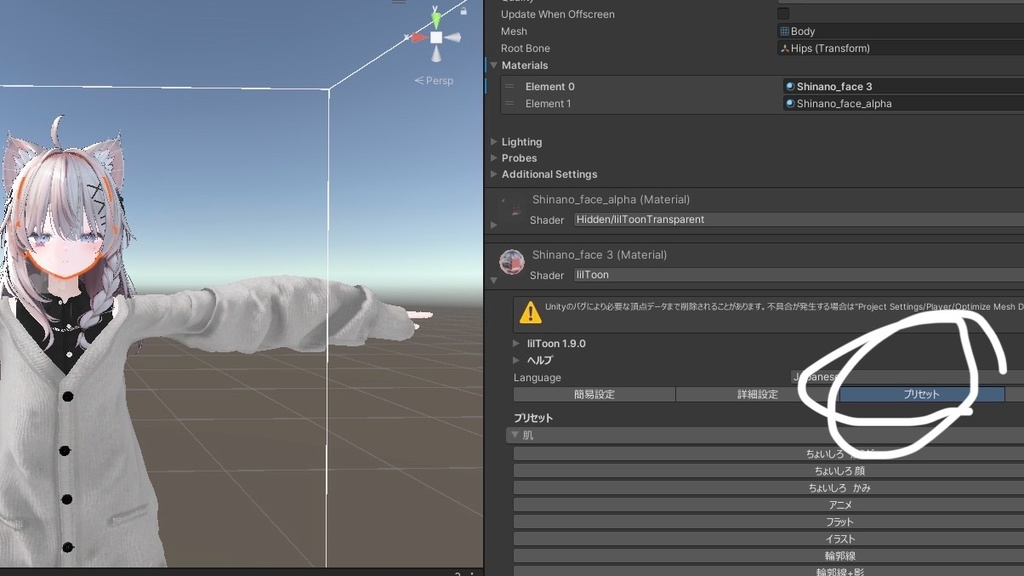Apply the 輪郭線 preset

coord(769,556)
